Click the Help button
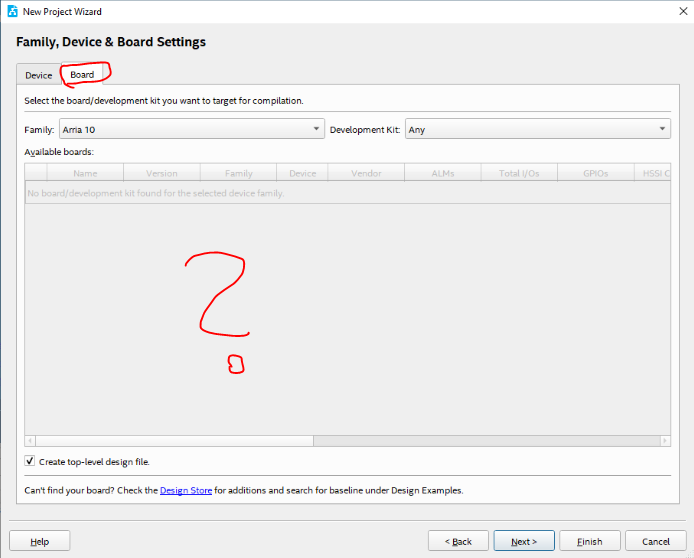The image size is (694, 558). [39, 541]
